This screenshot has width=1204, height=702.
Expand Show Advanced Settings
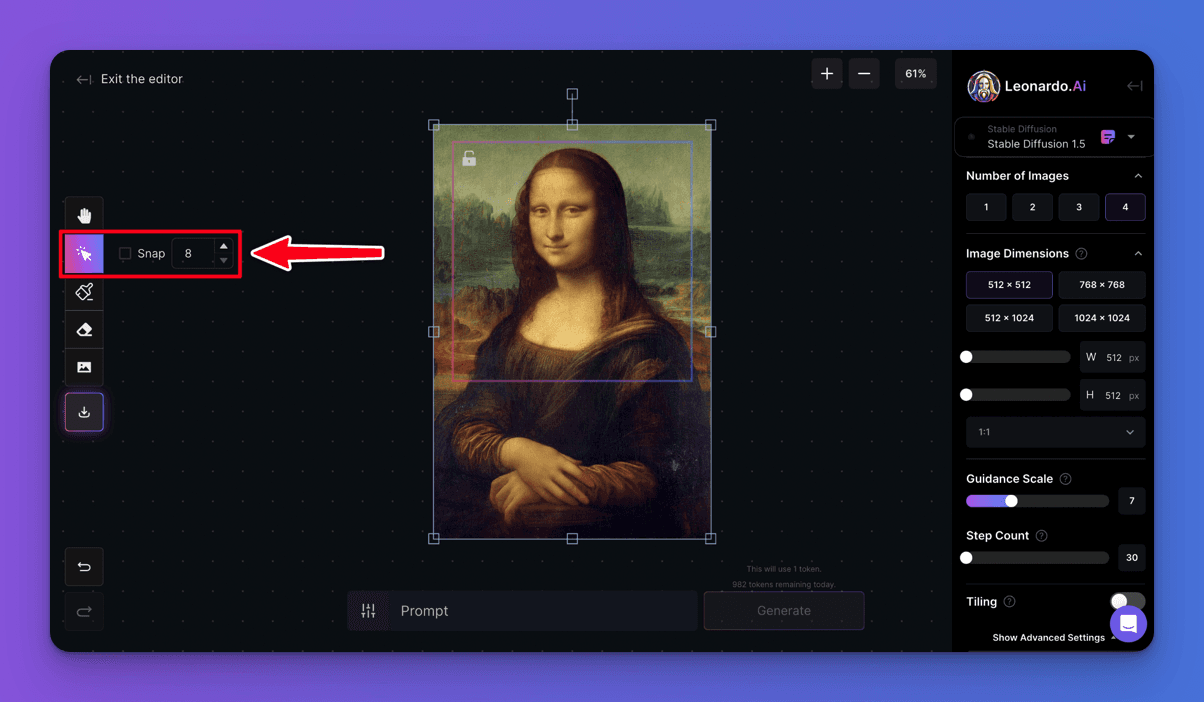coord(1054,638)
